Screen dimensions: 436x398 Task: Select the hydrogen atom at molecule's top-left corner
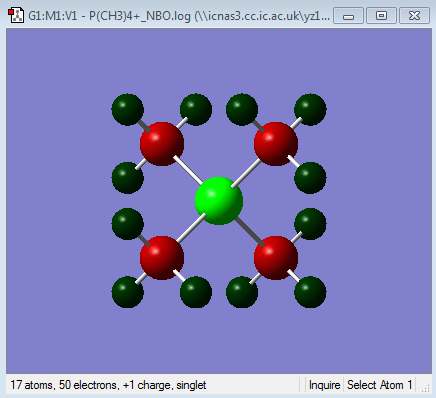click(x=128, y=110)
